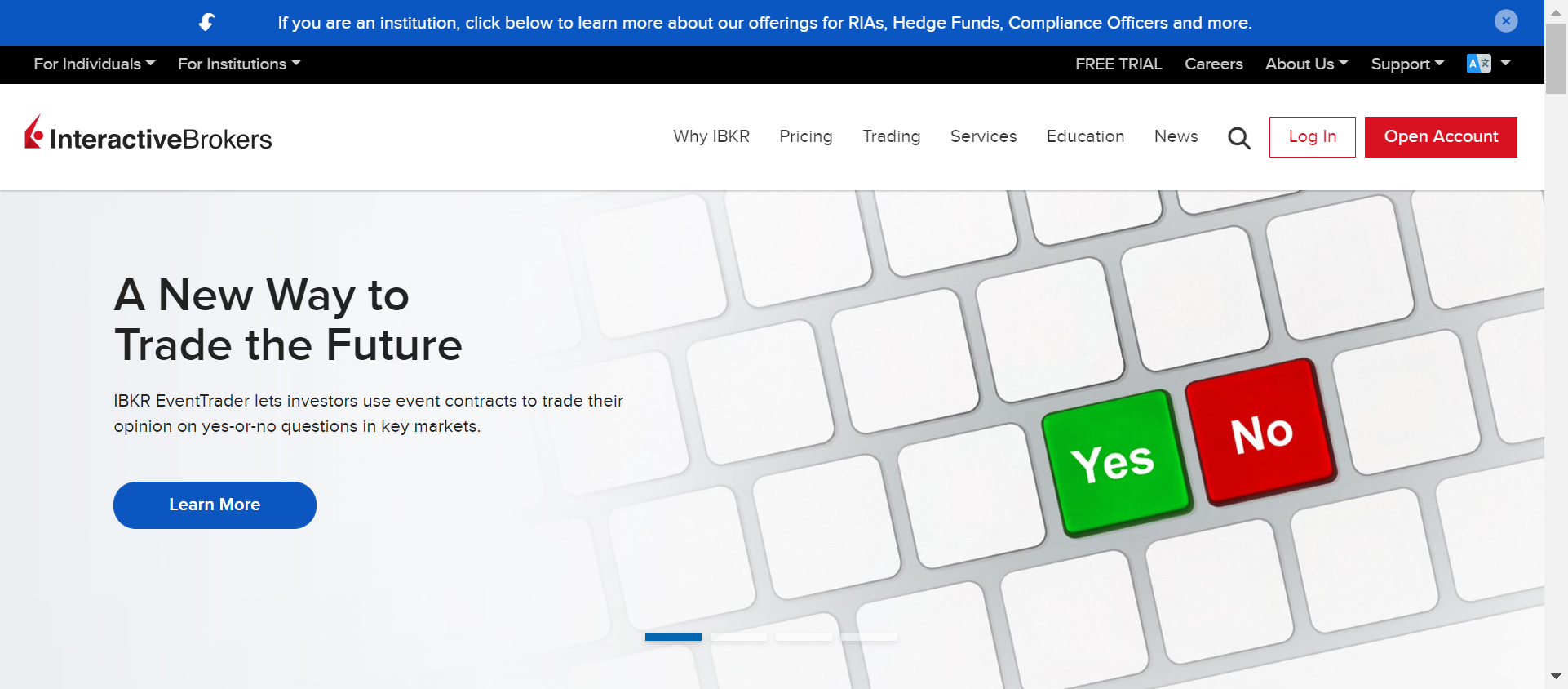This screenshot has width=1568, height=689.
Task: Open the Support dropdown menu
Action: click(x=1407, y=64)
